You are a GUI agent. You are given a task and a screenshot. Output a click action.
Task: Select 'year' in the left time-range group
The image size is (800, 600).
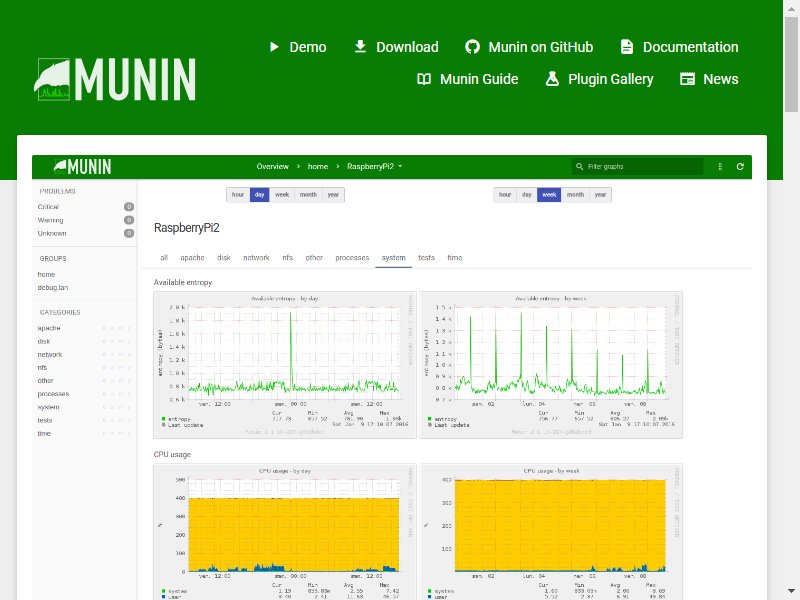(333, 195)
